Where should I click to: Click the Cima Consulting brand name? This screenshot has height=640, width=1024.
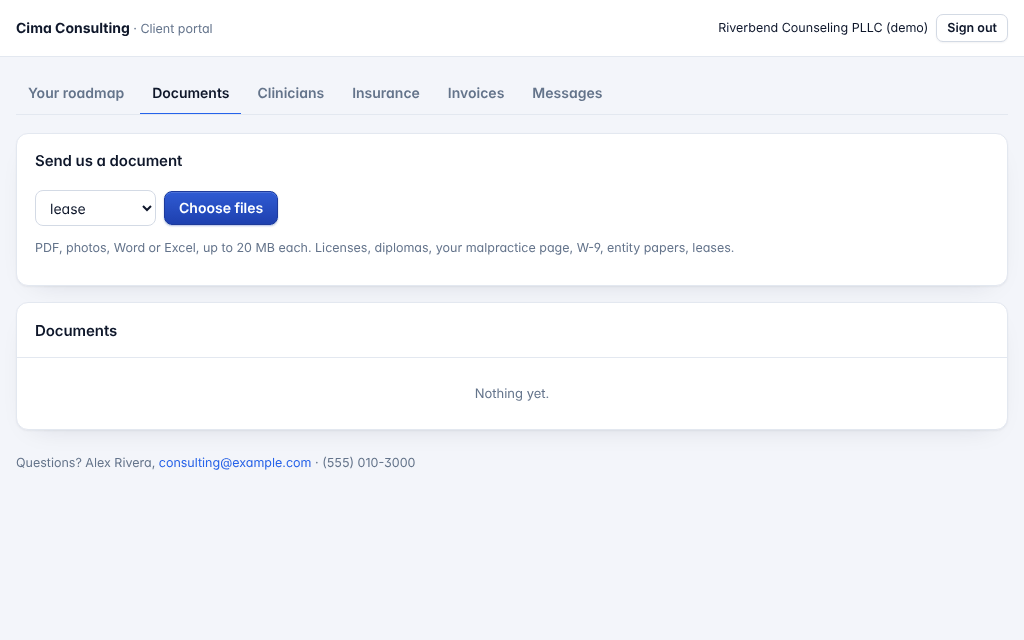pyautogui.click(x=73, y=28)
